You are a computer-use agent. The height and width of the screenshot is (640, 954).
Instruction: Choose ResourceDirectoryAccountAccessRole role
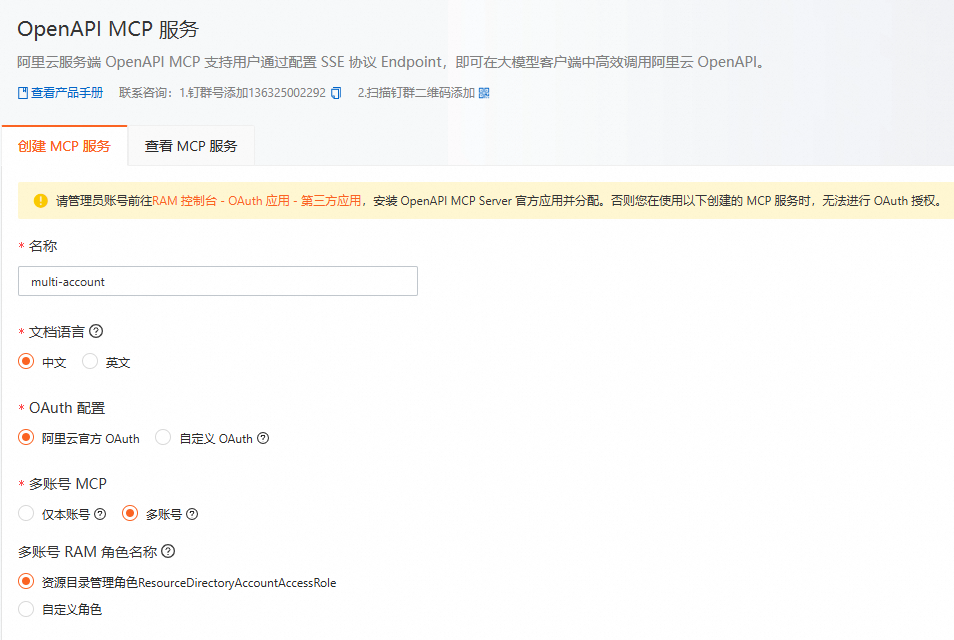click(x=26, y=582)
